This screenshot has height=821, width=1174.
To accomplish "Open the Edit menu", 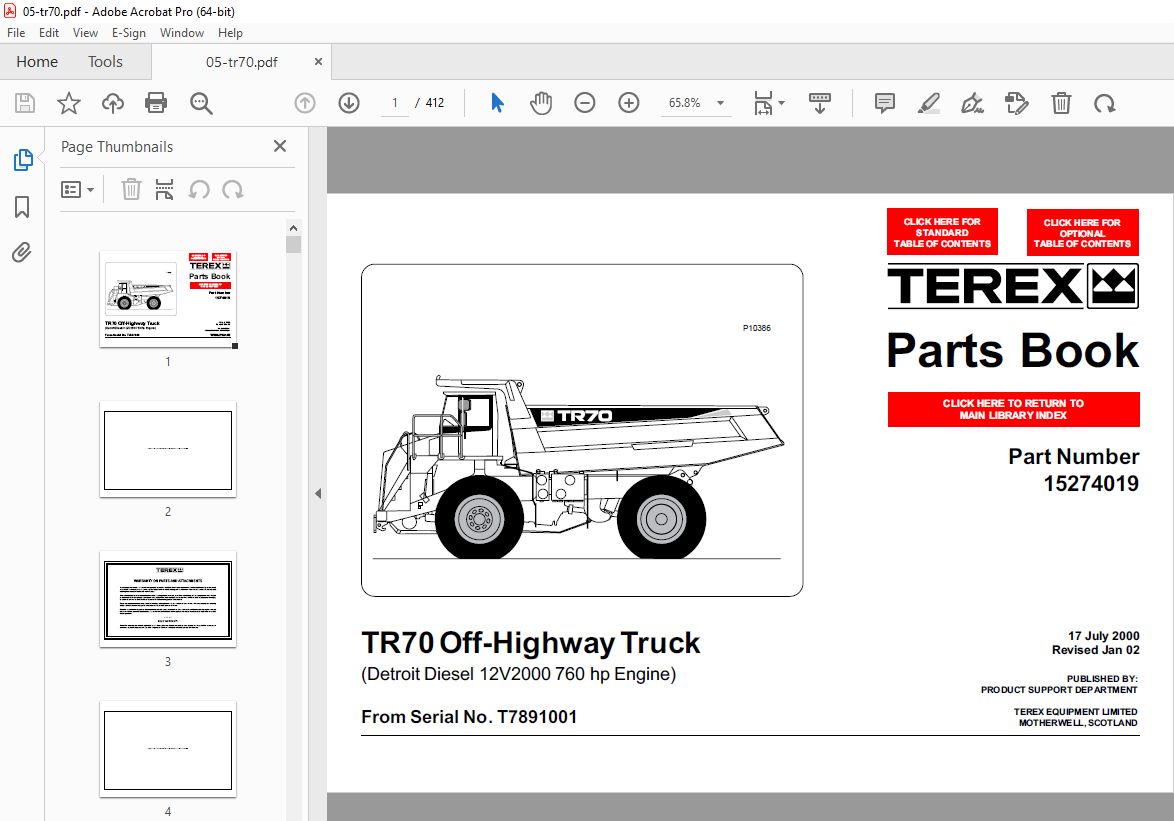I will point(49,33).
